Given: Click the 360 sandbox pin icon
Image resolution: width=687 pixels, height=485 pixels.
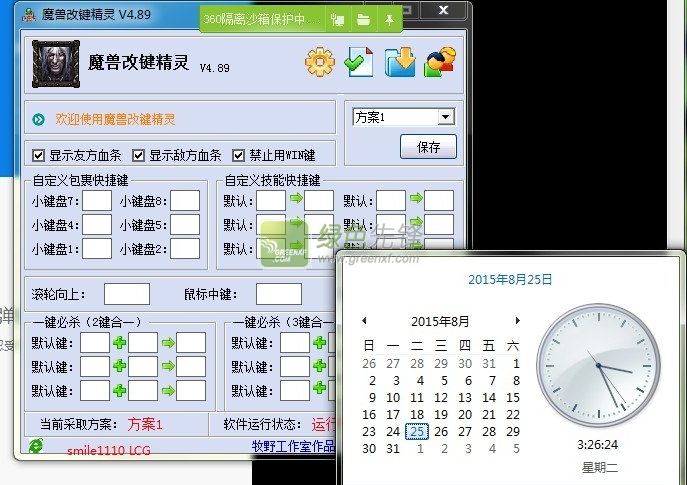Looking at the screenshot, I should (389, 20).
